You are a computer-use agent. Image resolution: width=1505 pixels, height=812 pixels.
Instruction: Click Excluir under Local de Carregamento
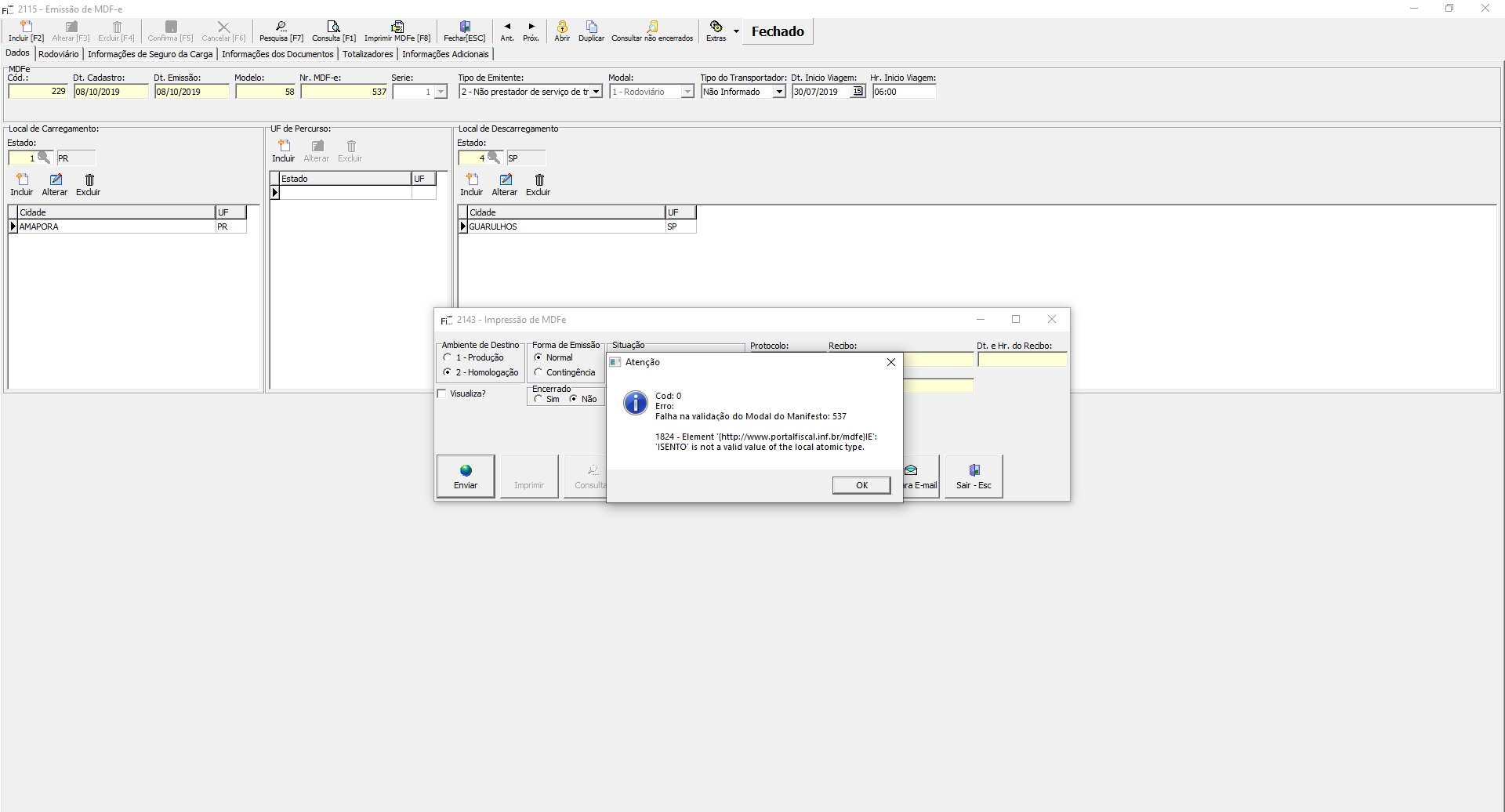(89, 185)
